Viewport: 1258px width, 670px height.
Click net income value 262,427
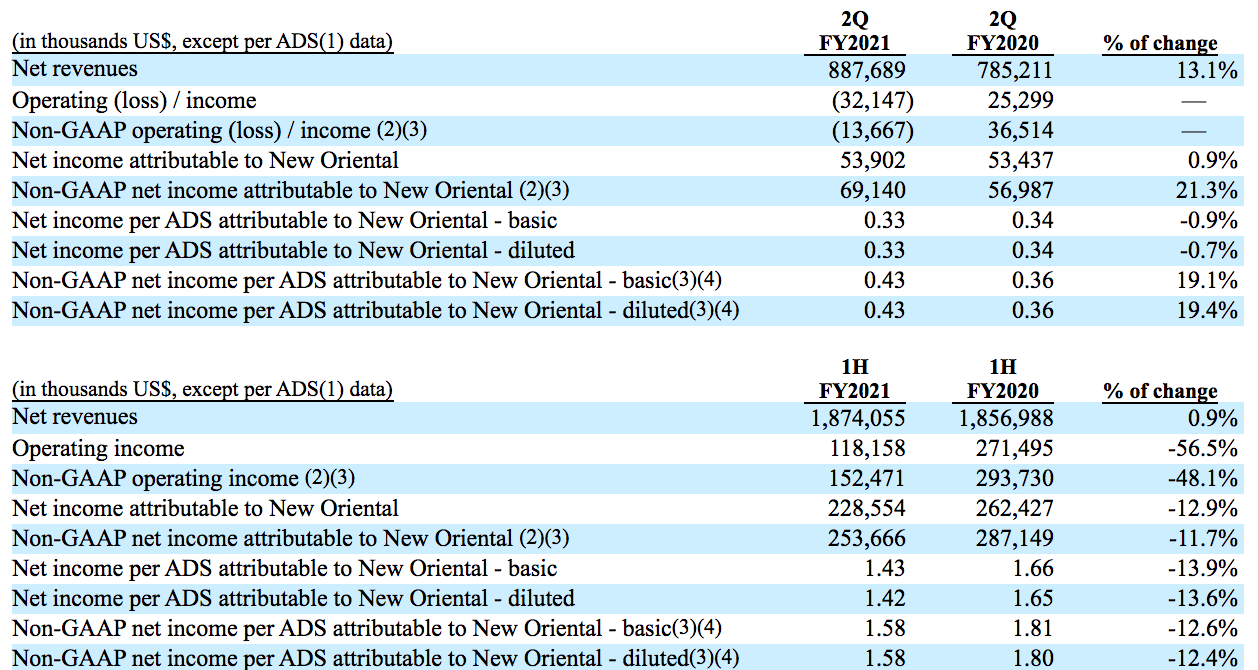tap(1017, 508)
